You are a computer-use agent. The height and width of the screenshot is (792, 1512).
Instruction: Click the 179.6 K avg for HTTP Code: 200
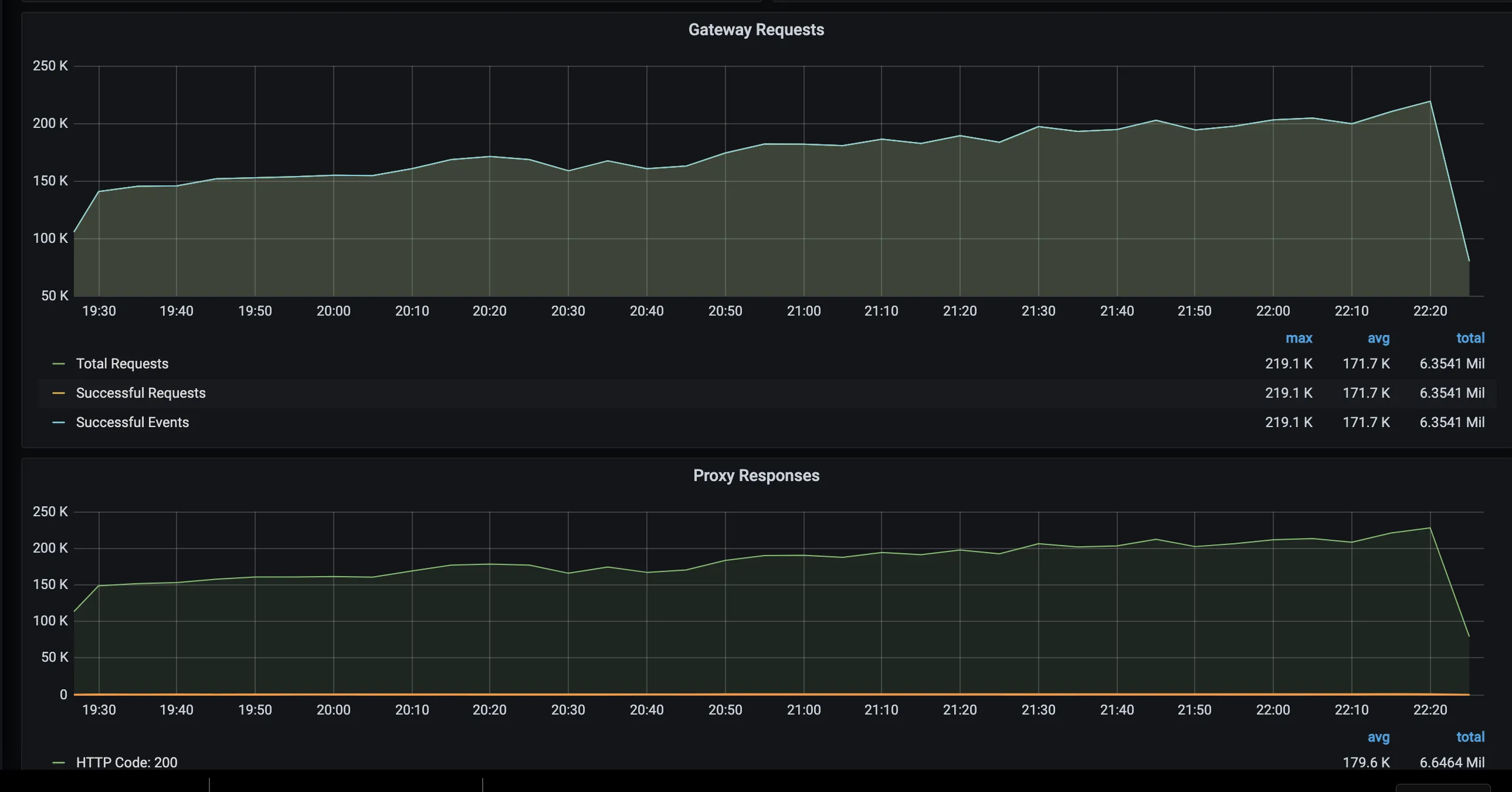click(1366, 762)
